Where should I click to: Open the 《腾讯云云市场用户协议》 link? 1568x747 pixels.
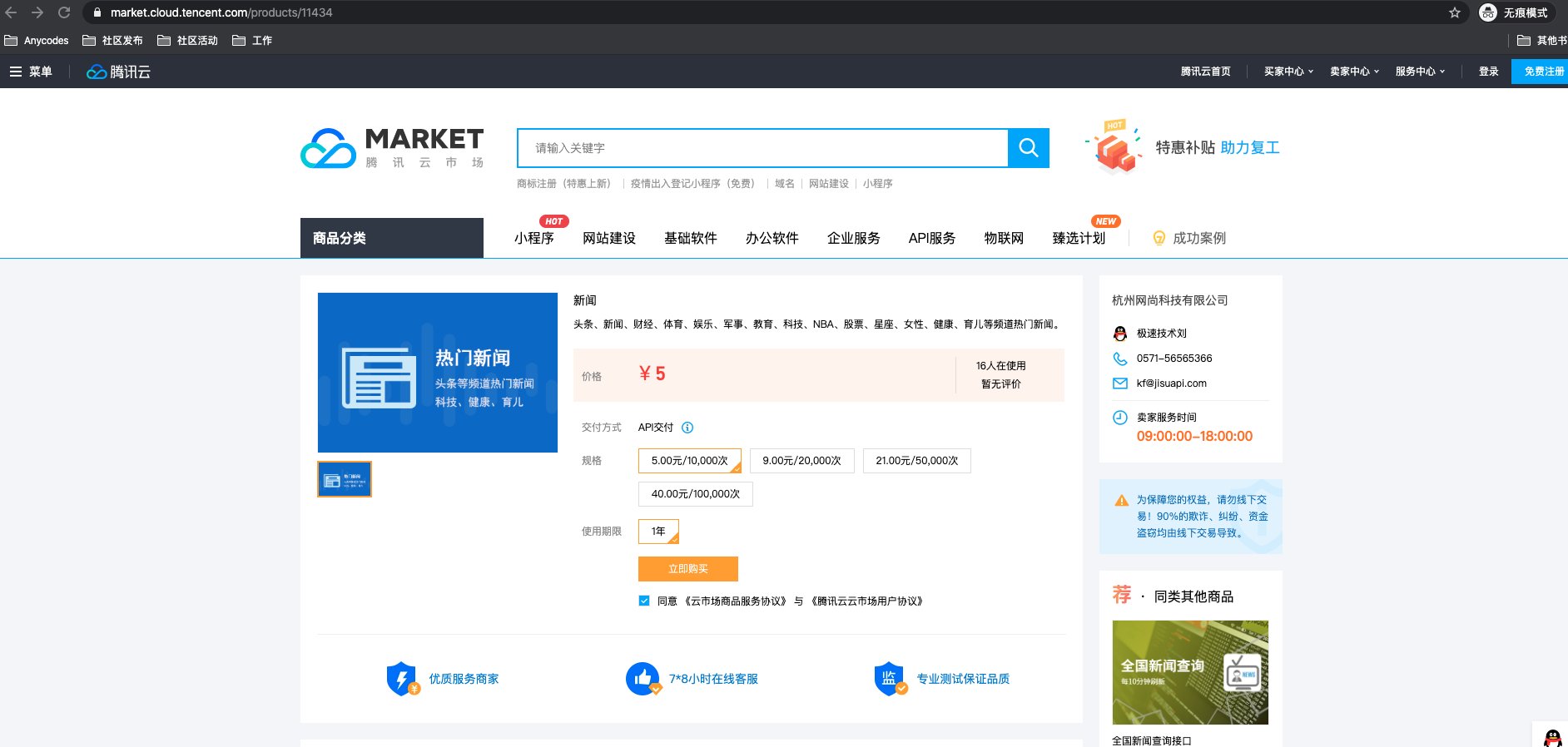866,601
